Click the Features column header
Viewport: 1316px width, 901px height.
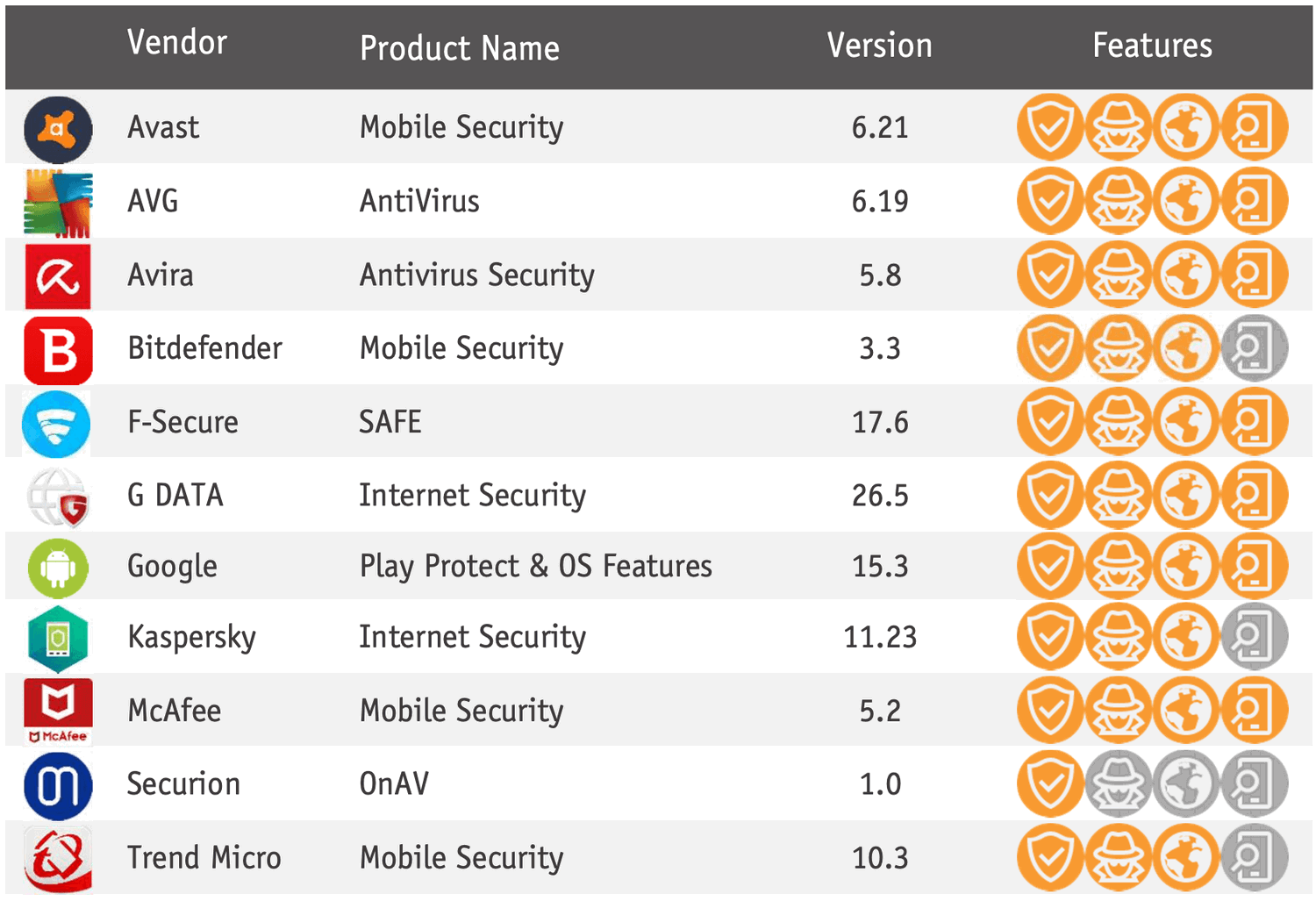coord(1152,46)
